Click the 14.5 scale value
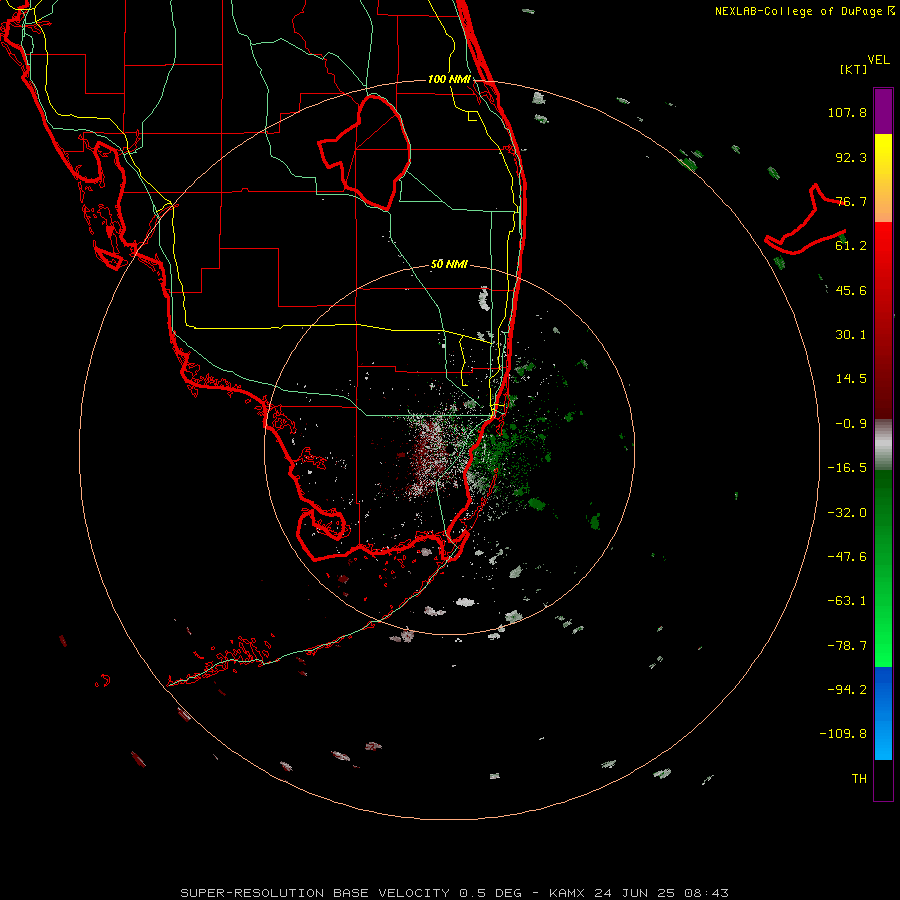Viewport: 900px width, 900px height. pos(851,379)
